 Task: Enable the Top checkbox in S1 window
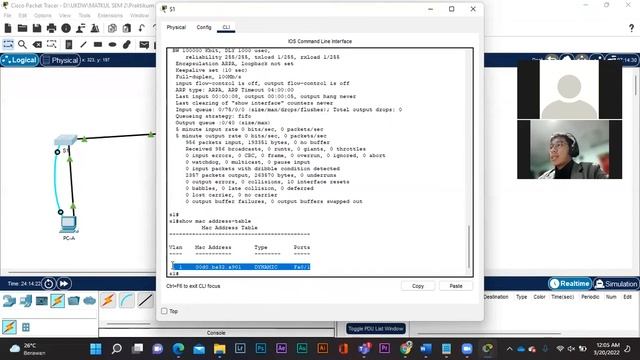(x=164, y=311)
